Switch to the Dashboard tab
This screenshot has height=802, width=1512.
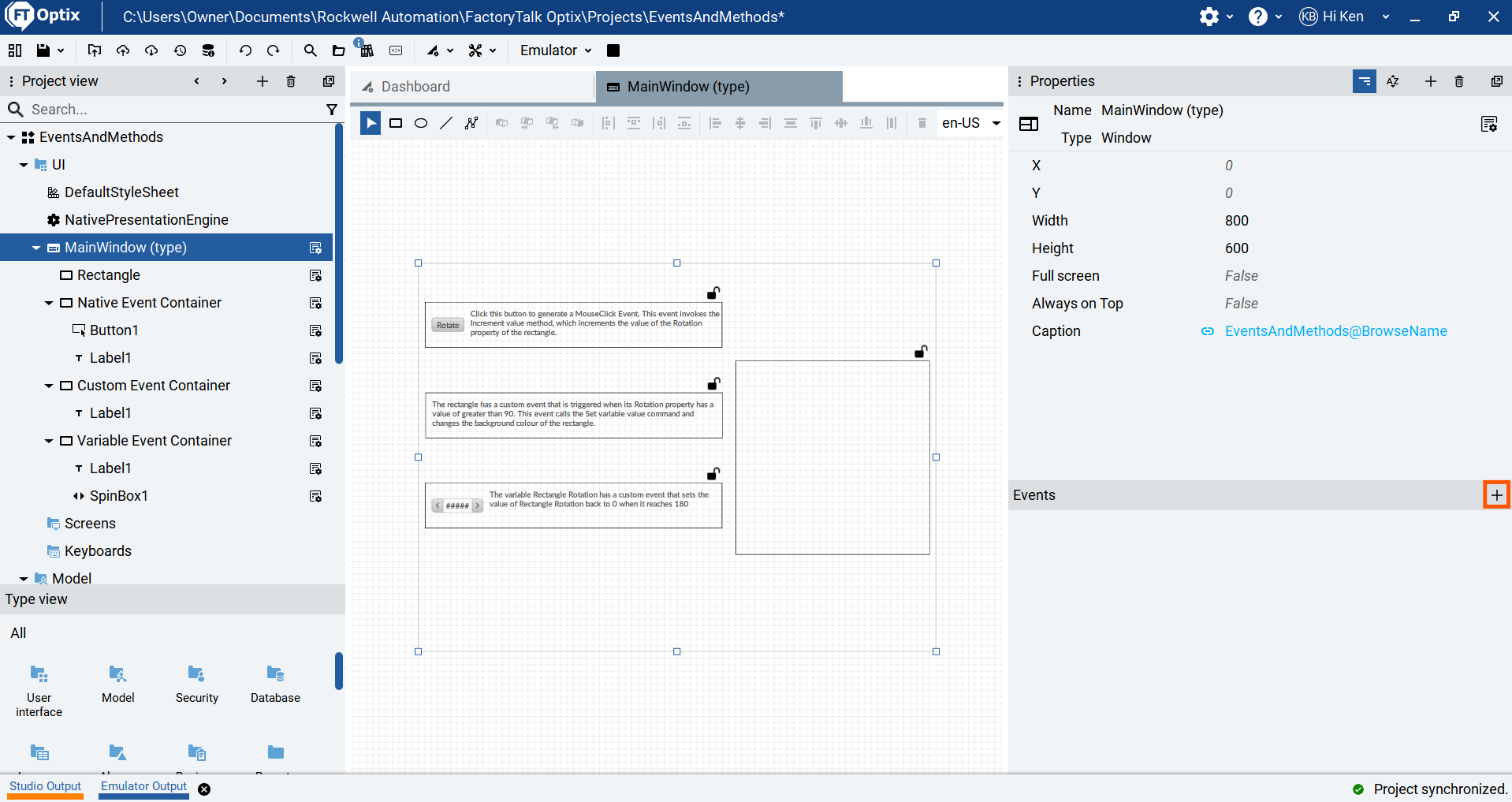click(x=472, y=87)
